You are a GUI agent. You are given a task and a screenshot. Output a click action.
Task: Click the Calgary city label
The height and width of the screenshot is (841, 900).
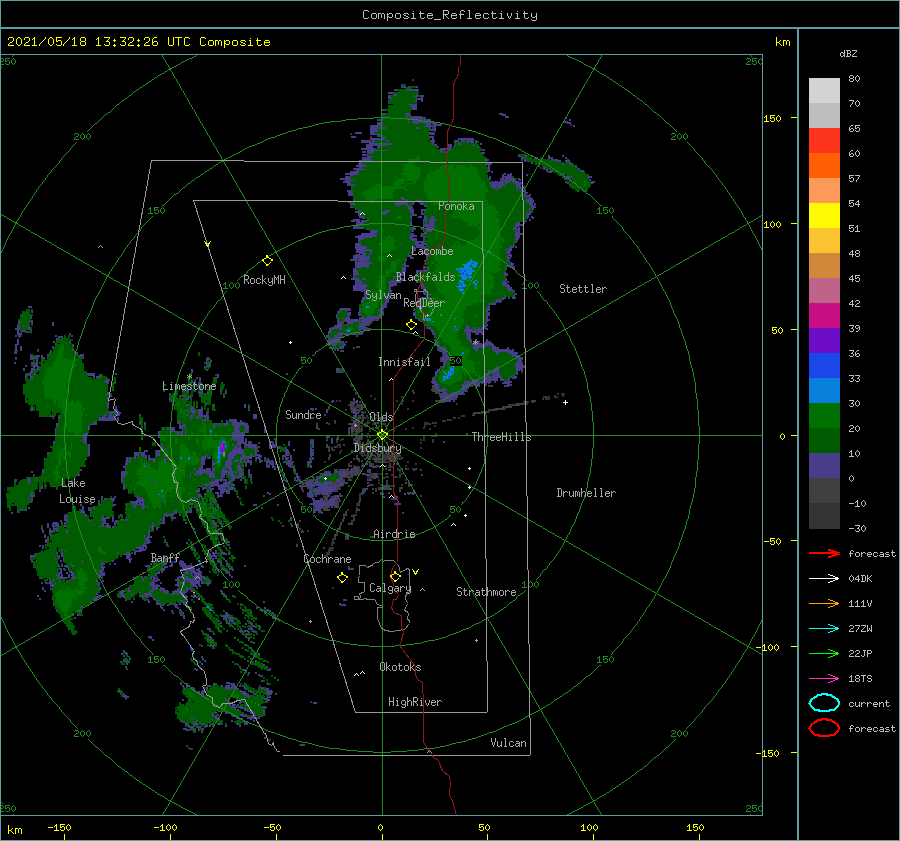390,588
